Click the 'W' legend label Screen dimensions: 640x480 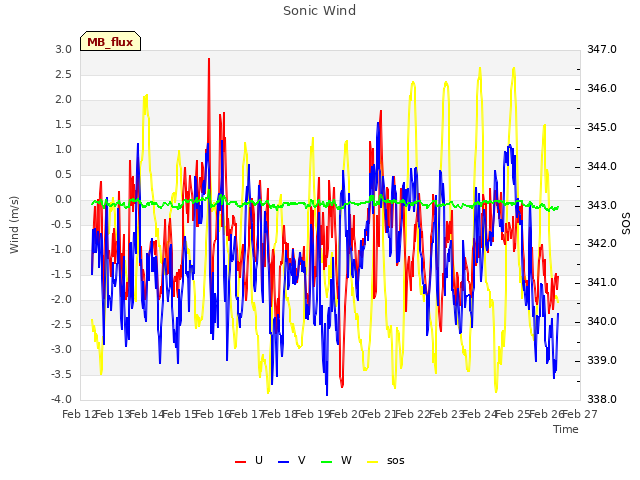point(346,460)
